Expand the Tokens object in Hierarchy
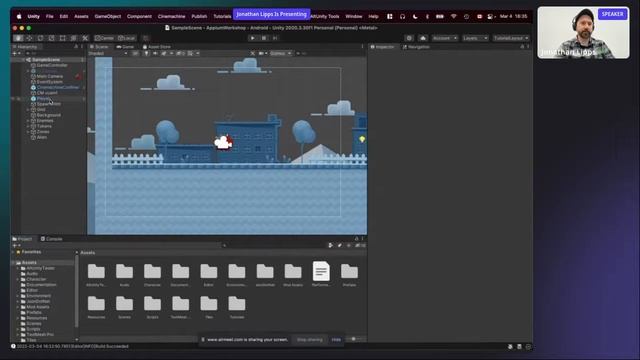This screenshot has height=360, width=640. (x=28, y=127)
